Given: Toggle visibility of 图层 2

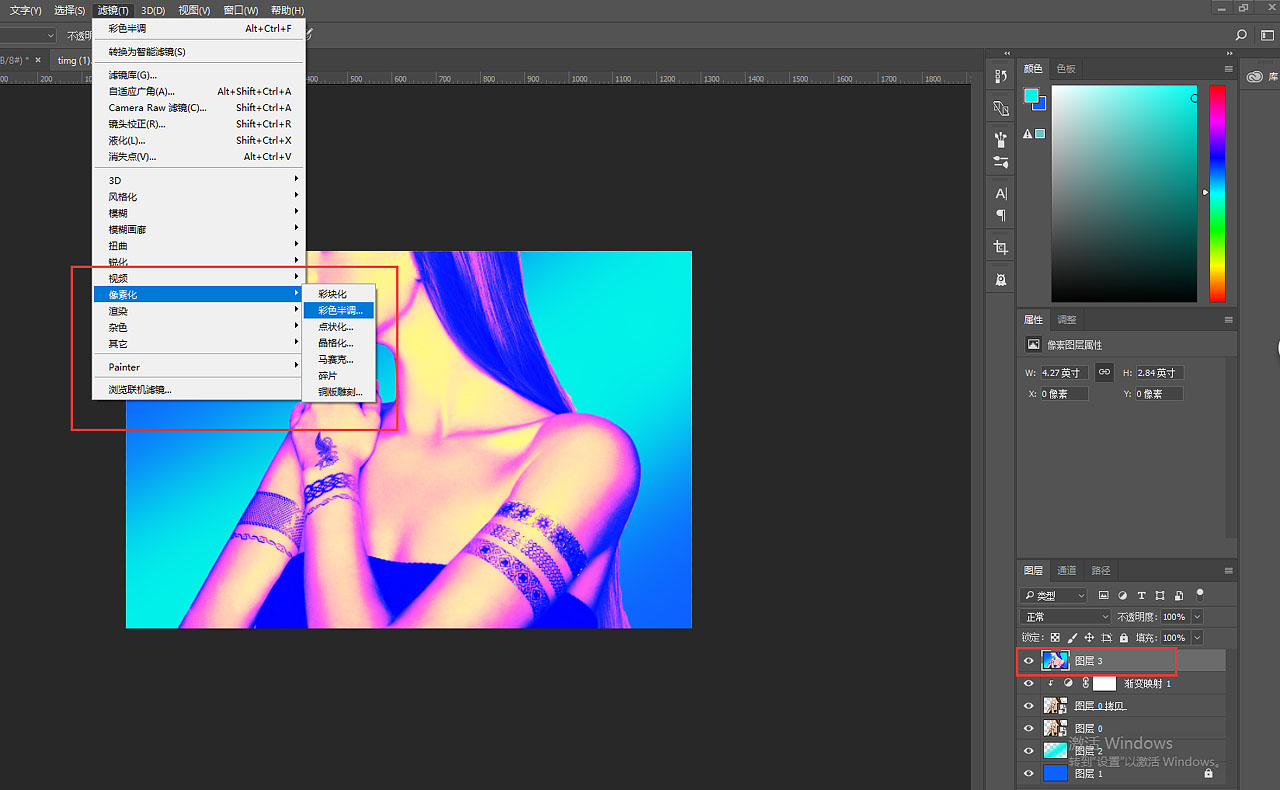Looking at the screenshot, I should [1029, 750].
